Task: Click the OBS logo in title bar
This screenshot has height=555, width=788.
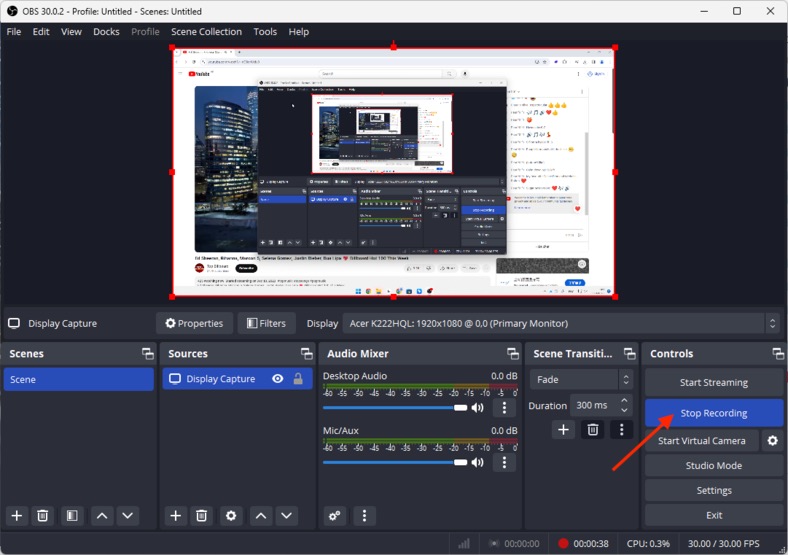Action: click(x=12, y=11)
